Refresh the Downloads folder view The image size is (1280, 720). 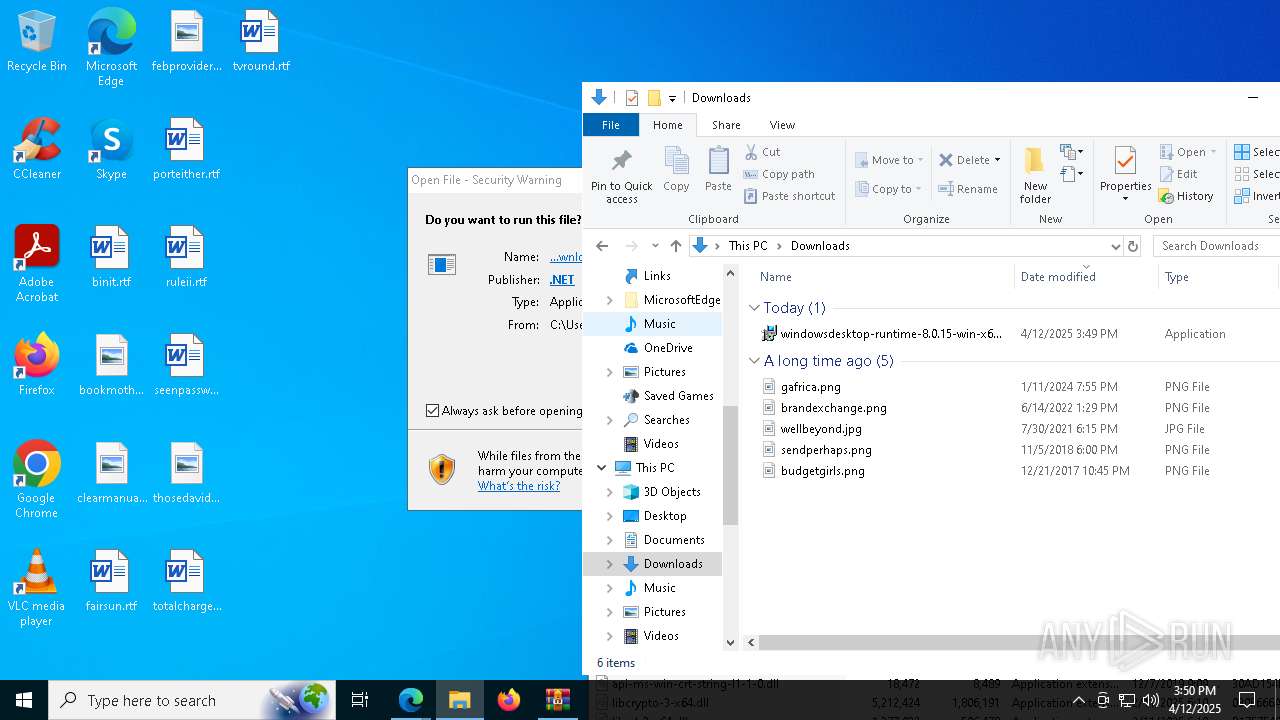click(1133, 246)
